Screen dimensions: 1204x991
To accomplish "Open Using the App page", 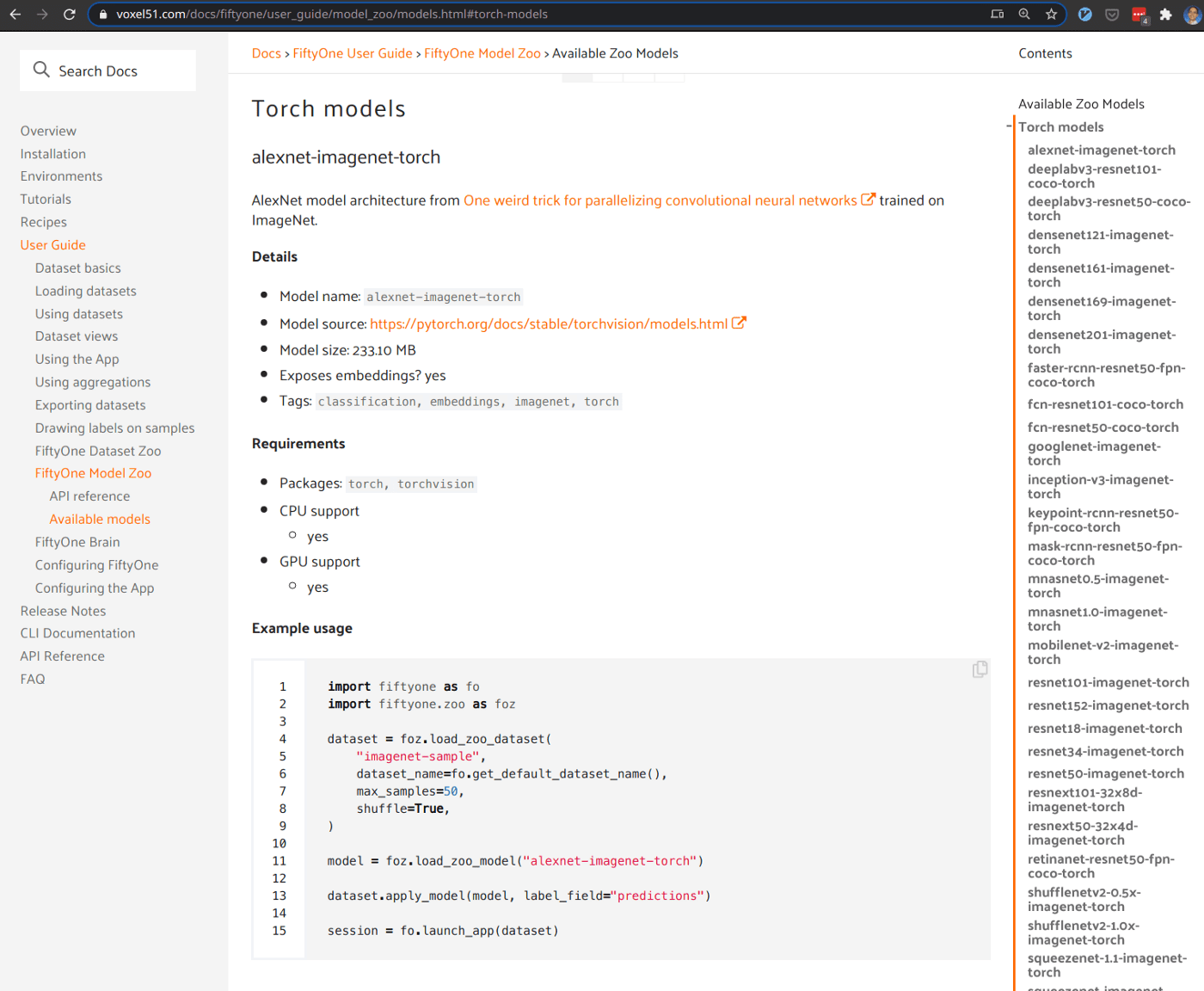I will 77,360.
